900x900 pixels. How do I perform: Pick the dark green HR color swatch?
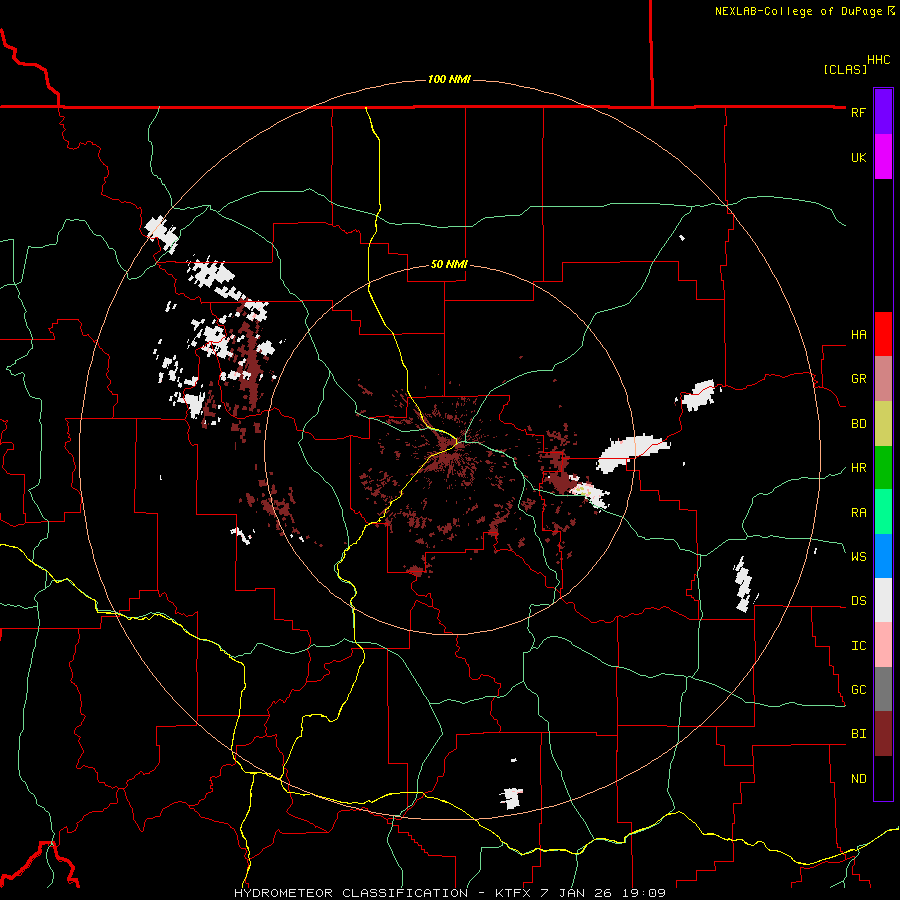tap(883, 468)
